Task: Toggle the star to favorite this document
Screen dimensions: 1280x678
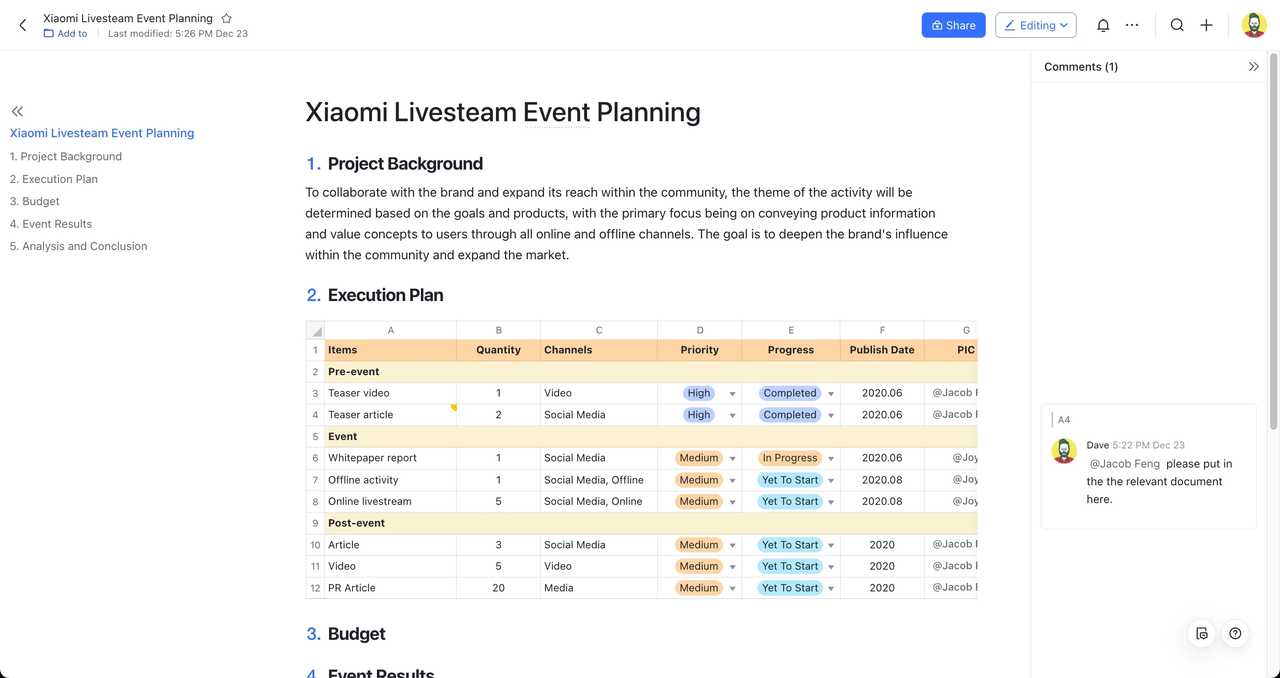Action: [226, 17]
